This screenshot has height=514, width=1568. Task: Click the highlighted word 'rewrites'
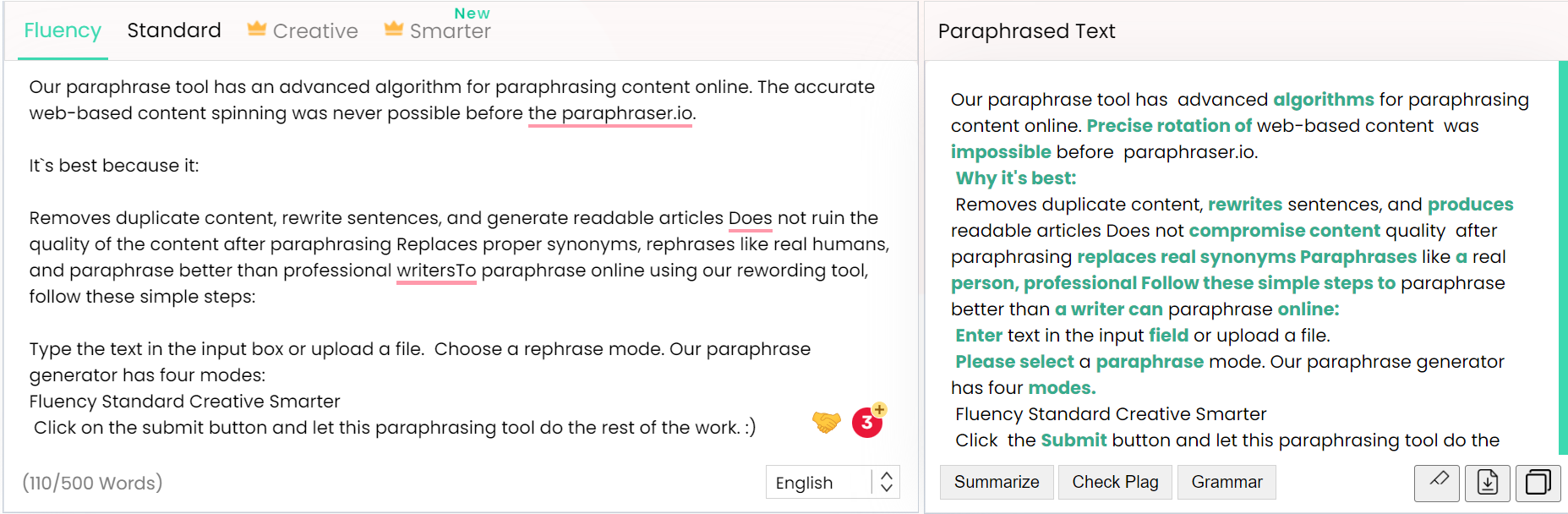(1245, 205)
